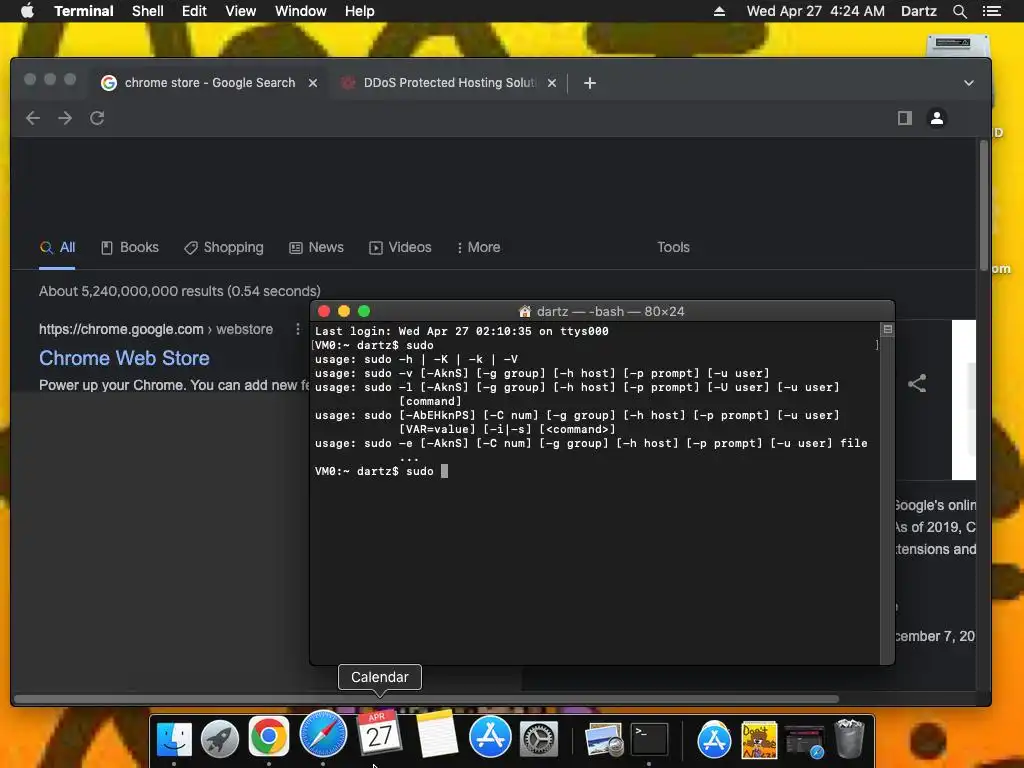
Task: Open the Chrome Web Store result link
Action: pyautogui.click(x=124, y=358)
